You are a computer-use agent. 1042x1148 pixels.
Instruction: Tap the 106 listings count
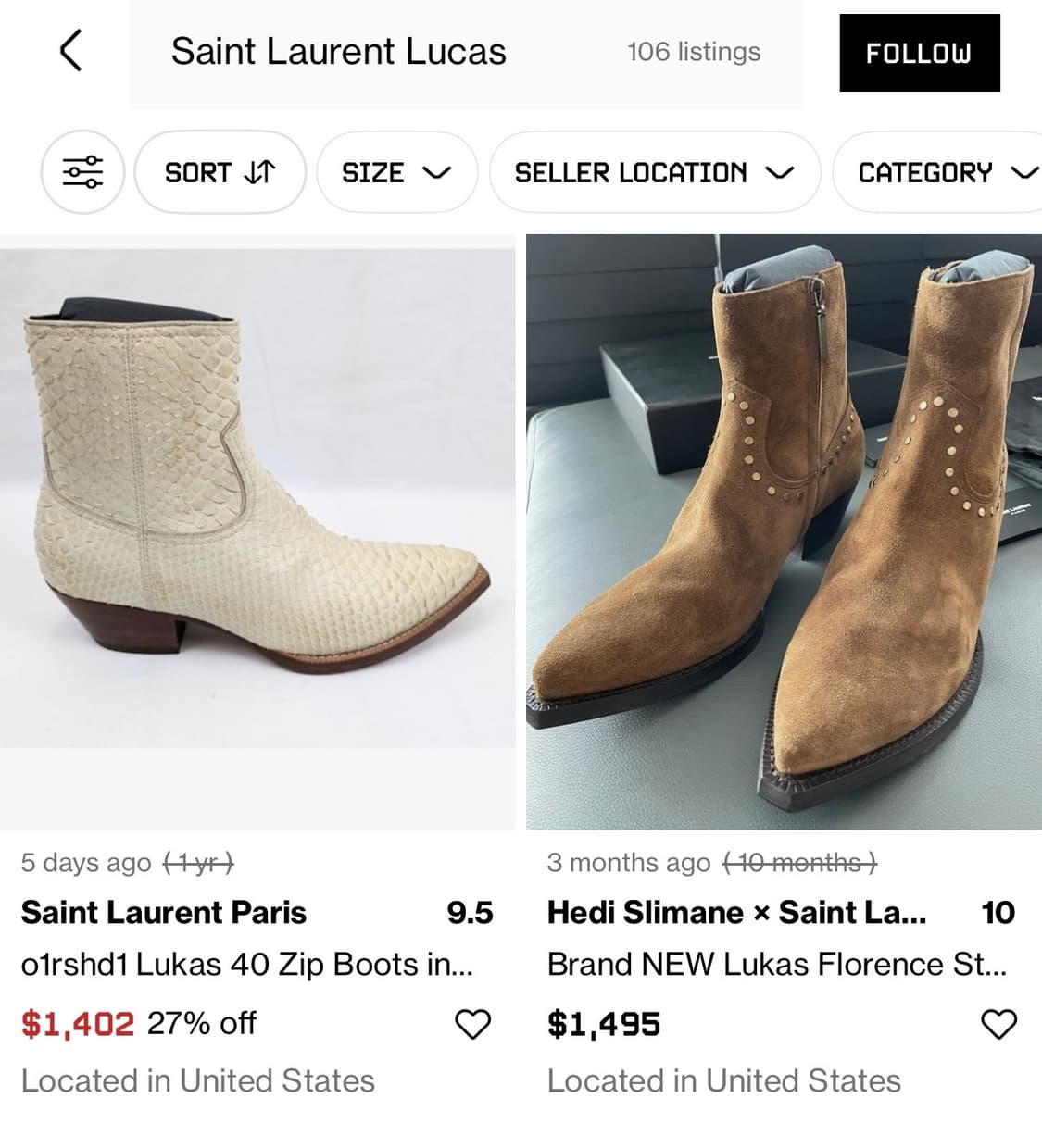[694, 52]
